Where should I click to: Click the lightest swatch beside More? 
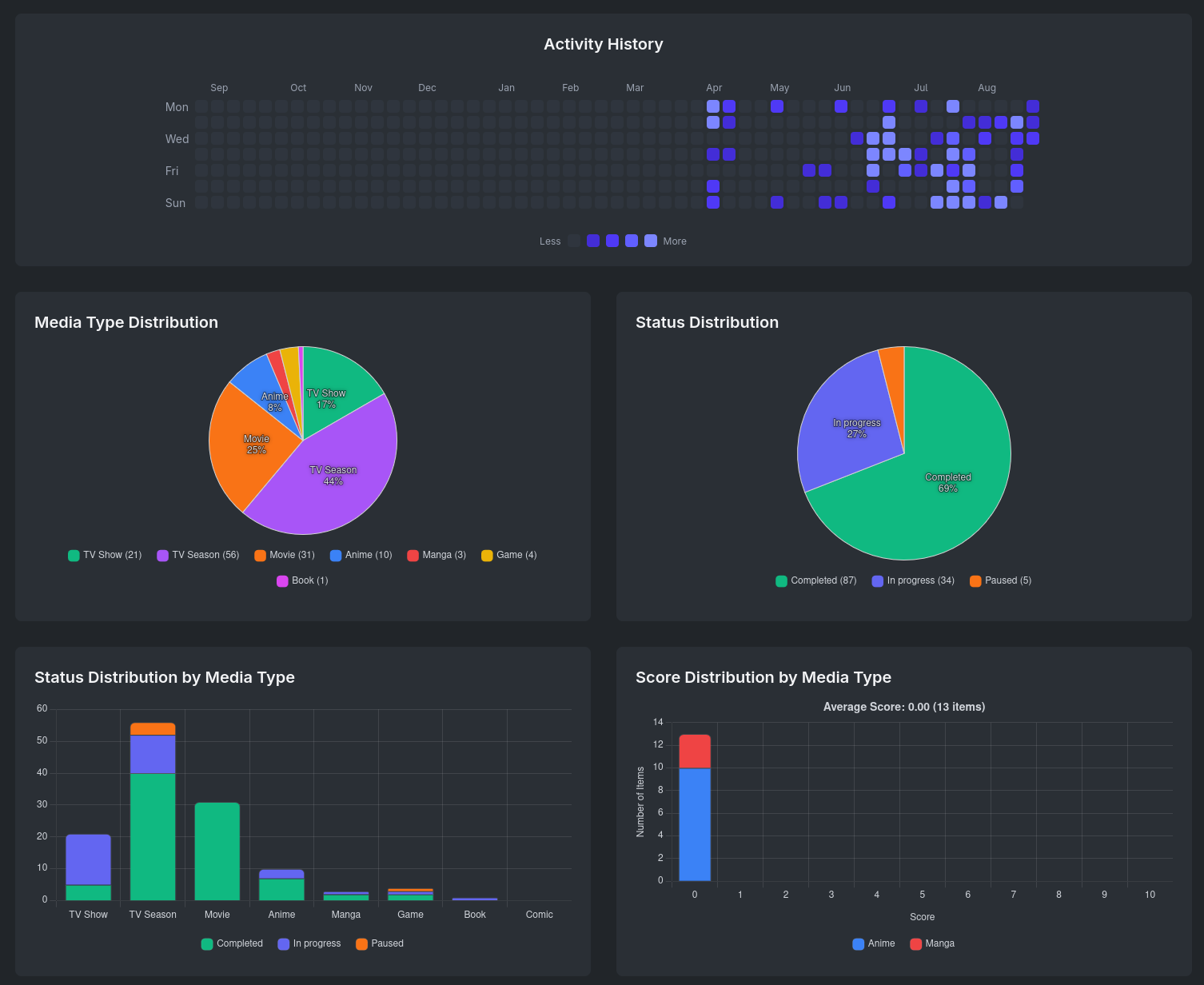click(651, 241)
